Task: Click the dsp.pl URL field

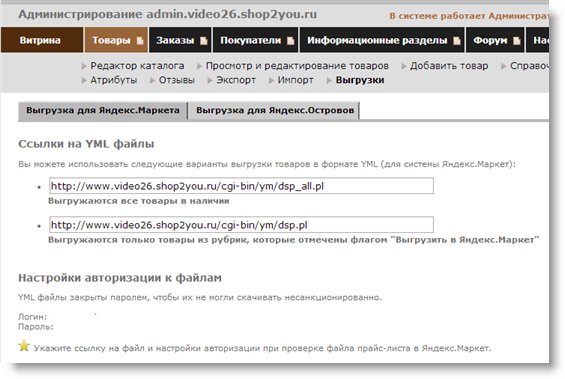Action: [241, 225]
